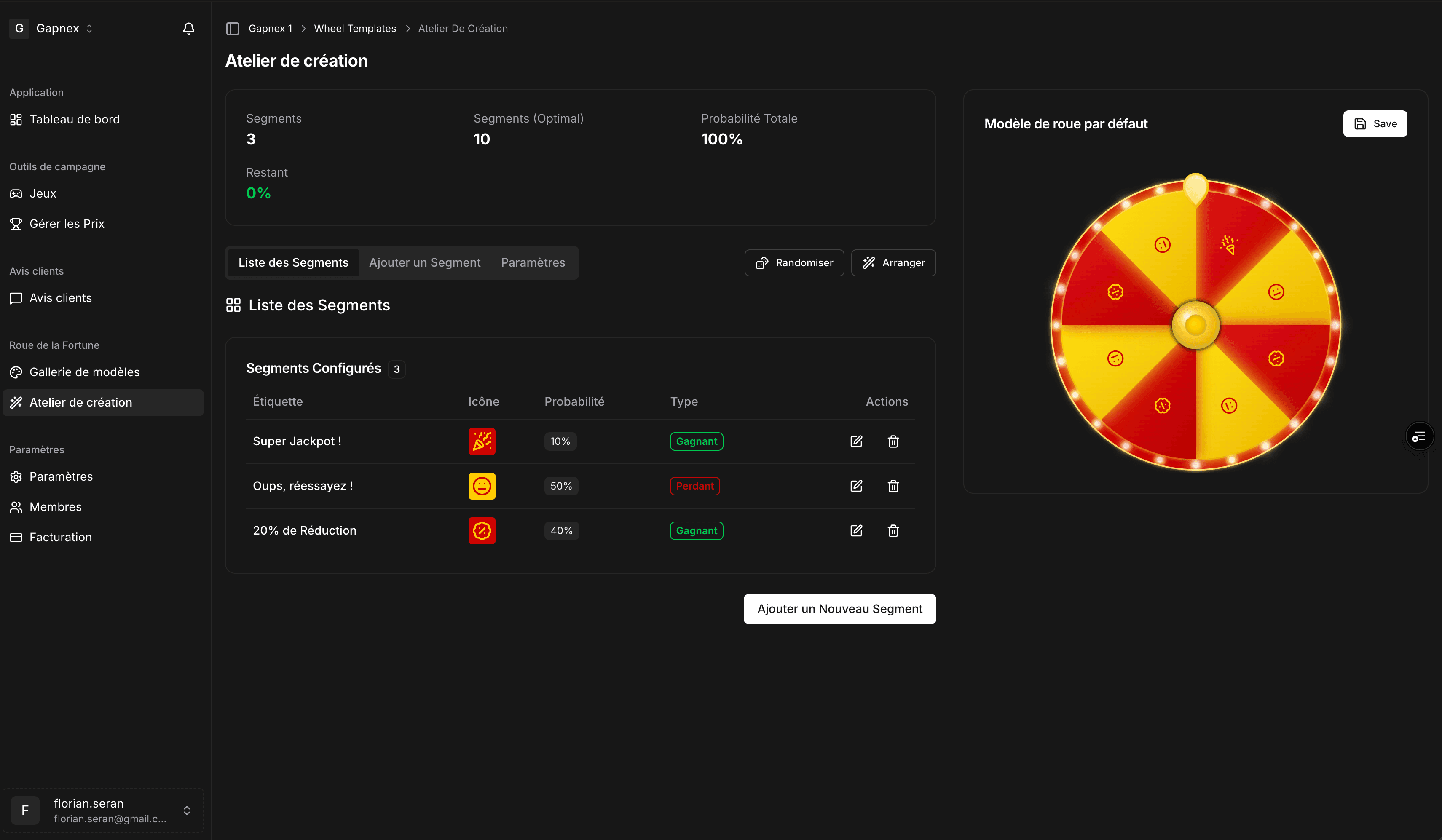This screenshot has height=840, width=1442.
Task: Expand the florian.seran account menu
Action: pyautogui.click(x=103, y=810)
